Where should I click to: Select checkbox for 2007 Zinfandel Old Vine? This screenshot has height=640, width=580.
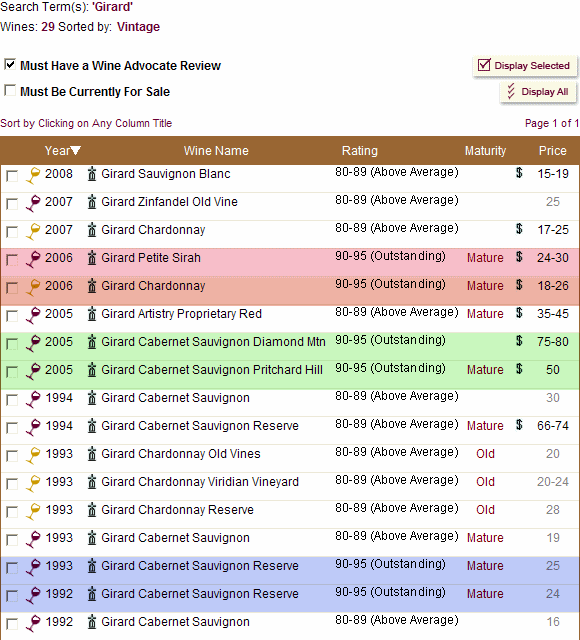(12, 204)
